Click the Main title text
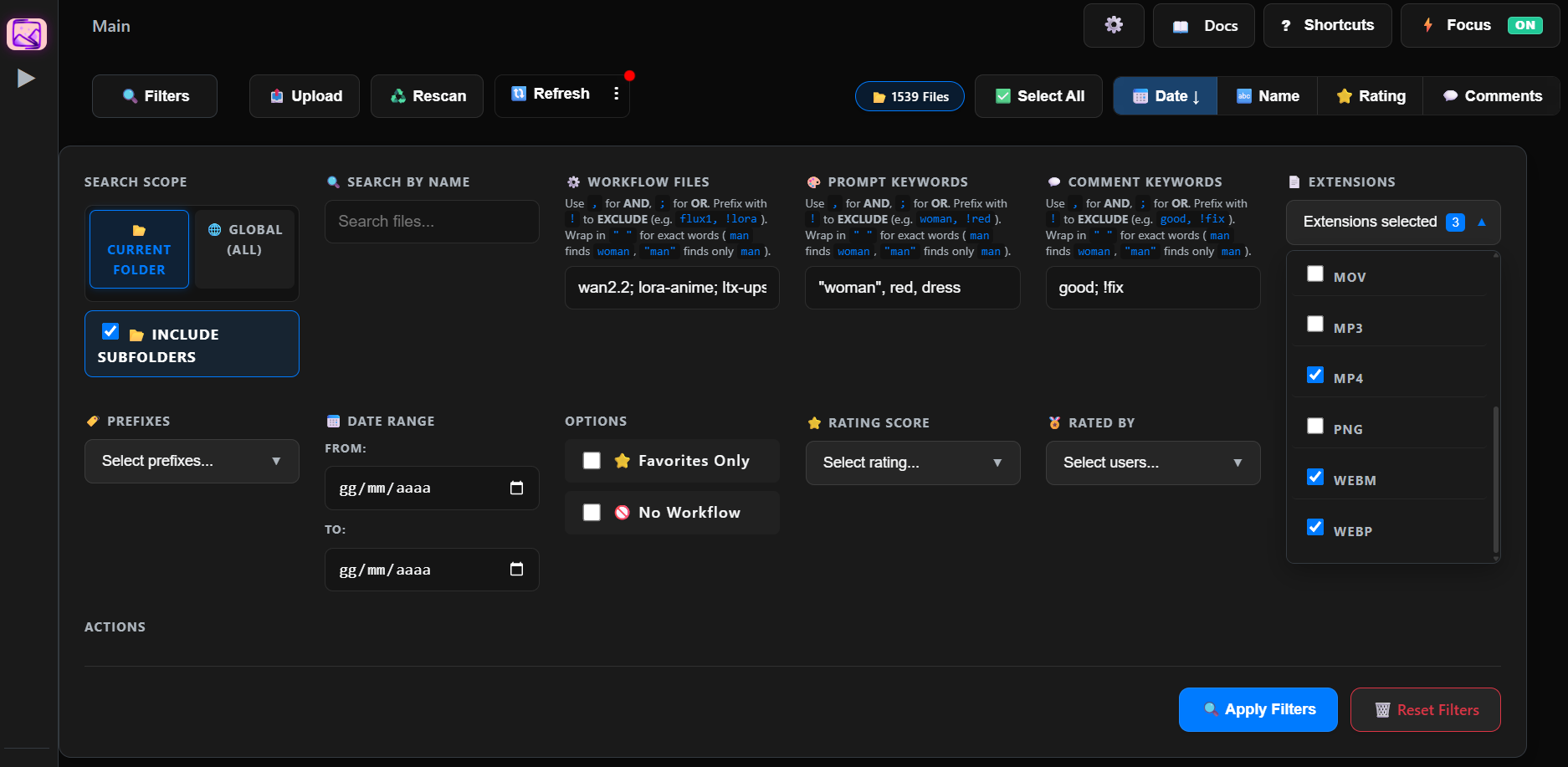This screenshot has width=1568, height=767. pyautogui.click(x=111, y=26)
